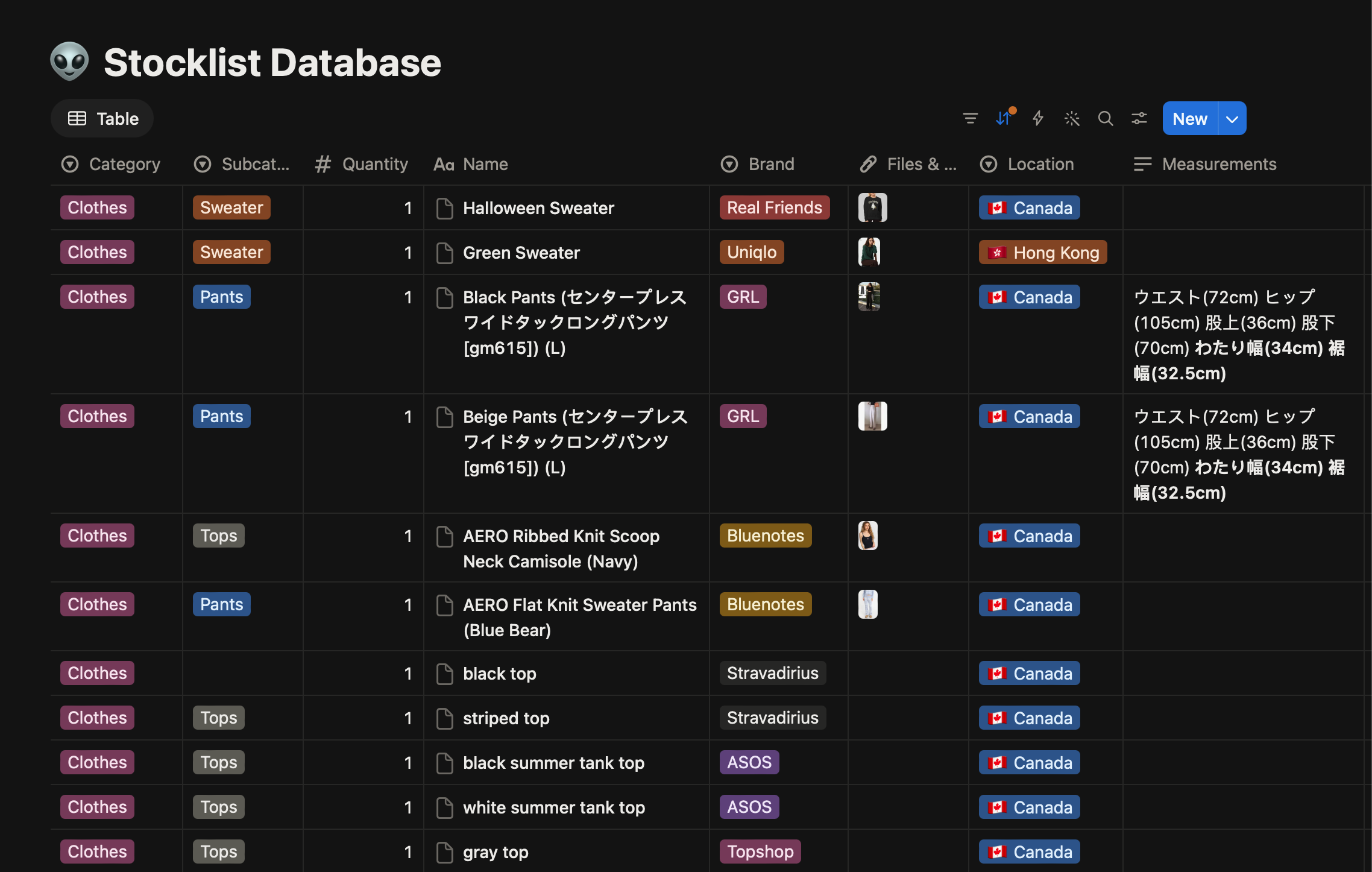Click ASOS tag in white summer tank top row
This screenshot has height=872, width=1372.
(749, 807)
